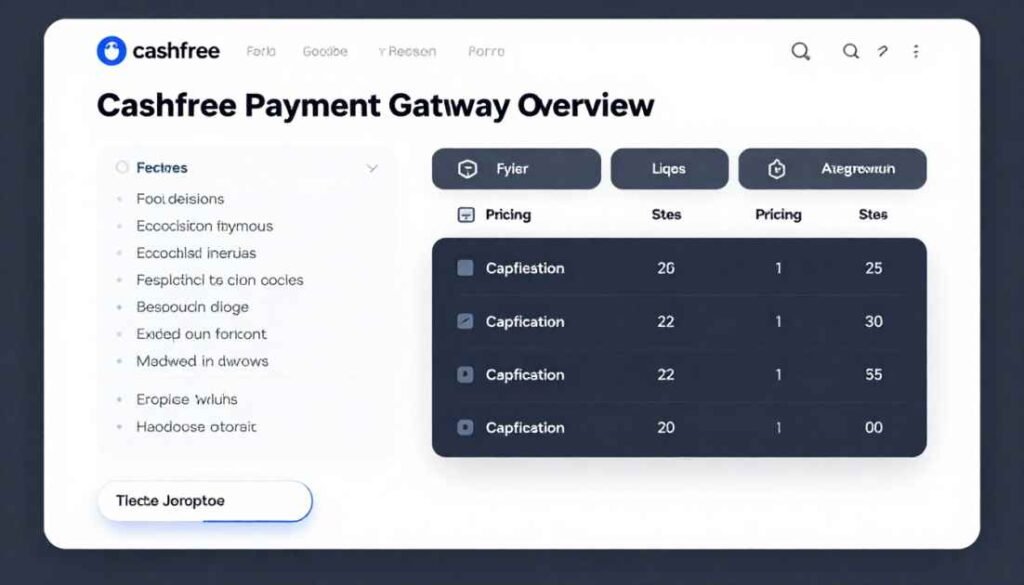Open the Food deisions sidebar link
Screen dimensions: 1024x585
pos(180,199)
